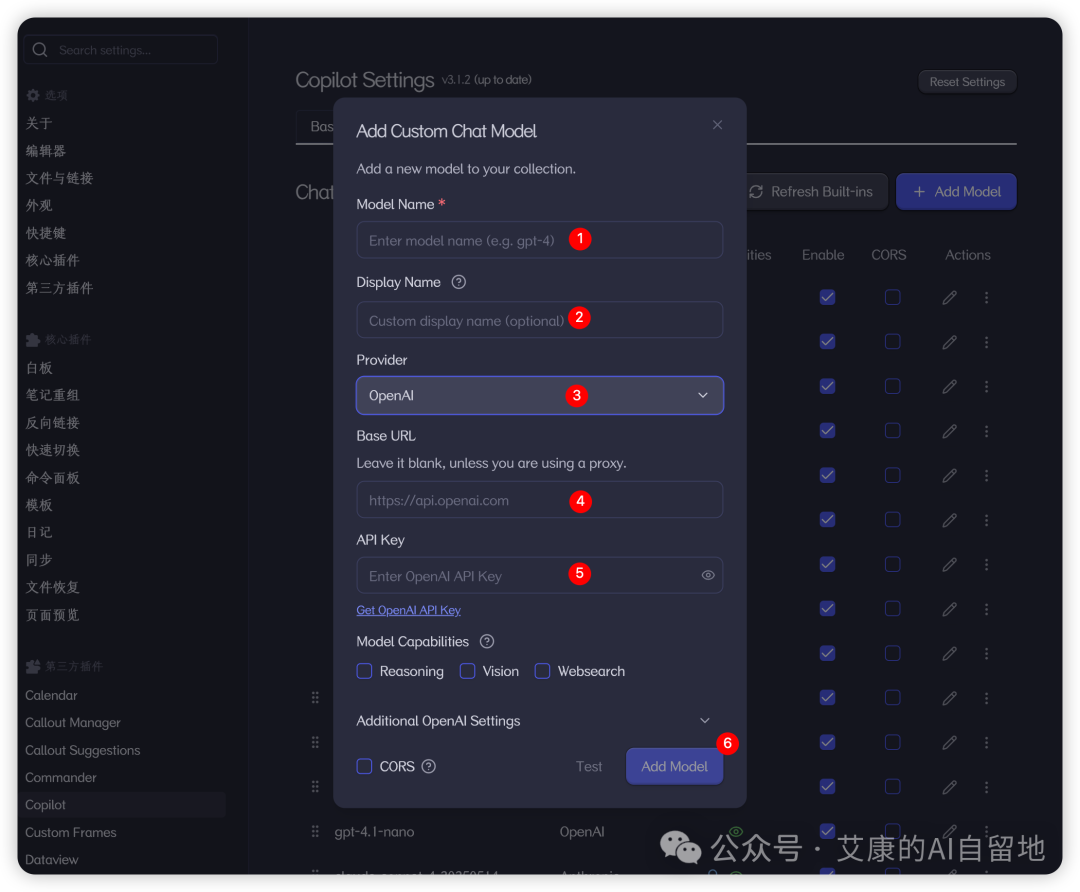Open Commander plugin settings
1080x892 pixels.
pyautogui.click(x=61, y=778)
